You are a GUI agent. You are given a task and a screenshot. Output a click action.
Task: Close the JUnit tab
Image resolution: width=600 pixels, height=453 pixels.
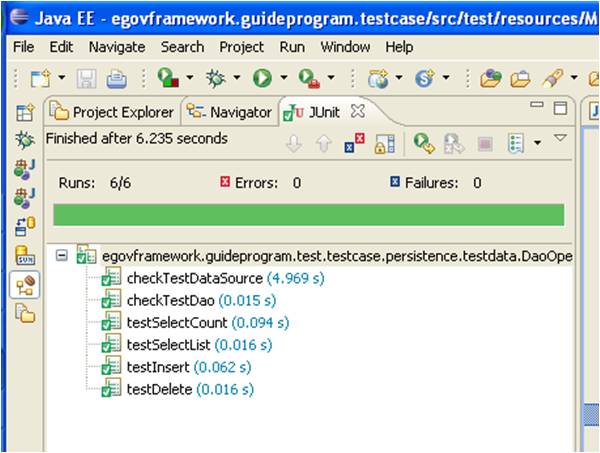tap(359, 111)
